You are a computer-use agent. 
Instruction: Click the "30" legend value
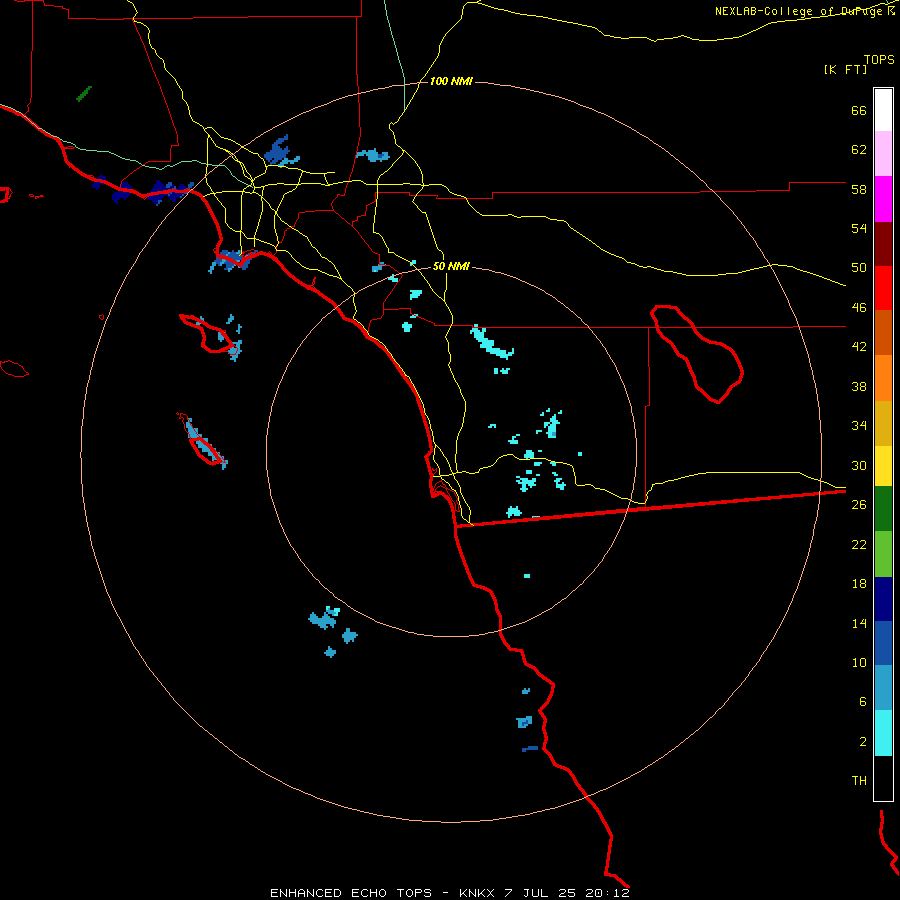tap(859, 465)
